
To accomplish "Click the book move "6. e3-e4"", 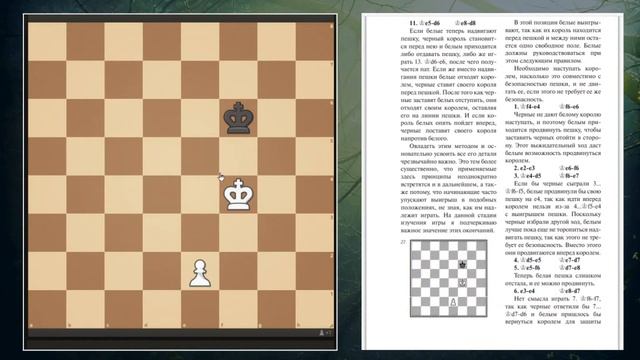I will coord(524,291).
